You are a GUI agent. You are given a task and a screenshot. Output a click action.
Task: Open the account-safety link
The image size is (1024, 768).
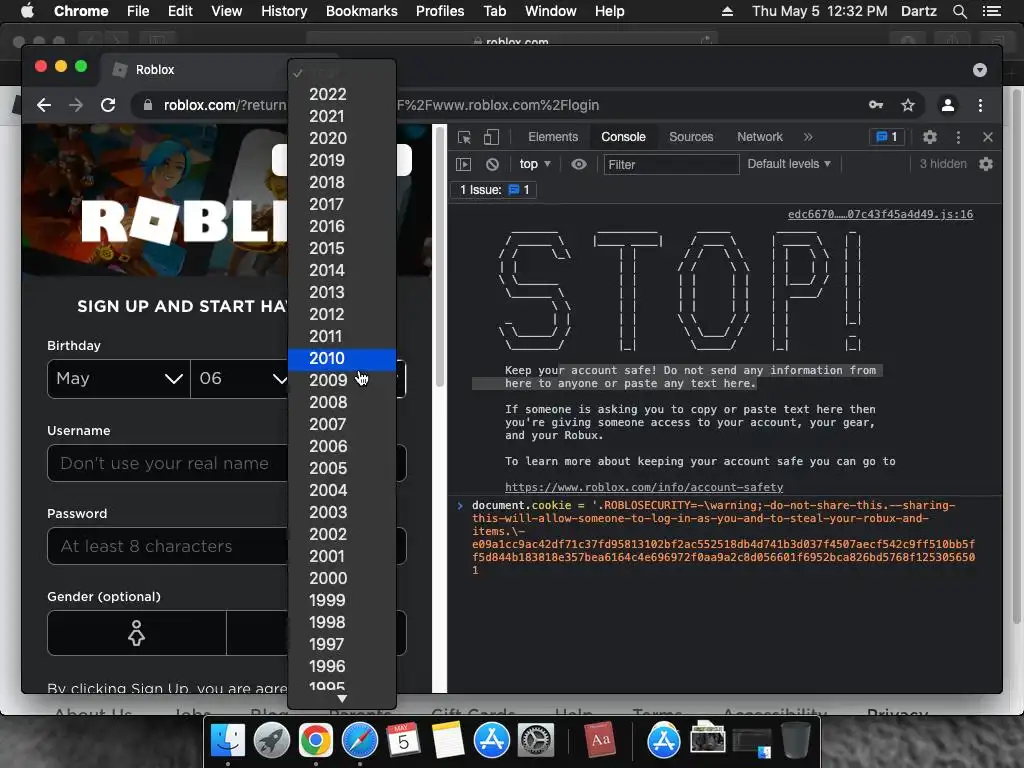(644, 487)
